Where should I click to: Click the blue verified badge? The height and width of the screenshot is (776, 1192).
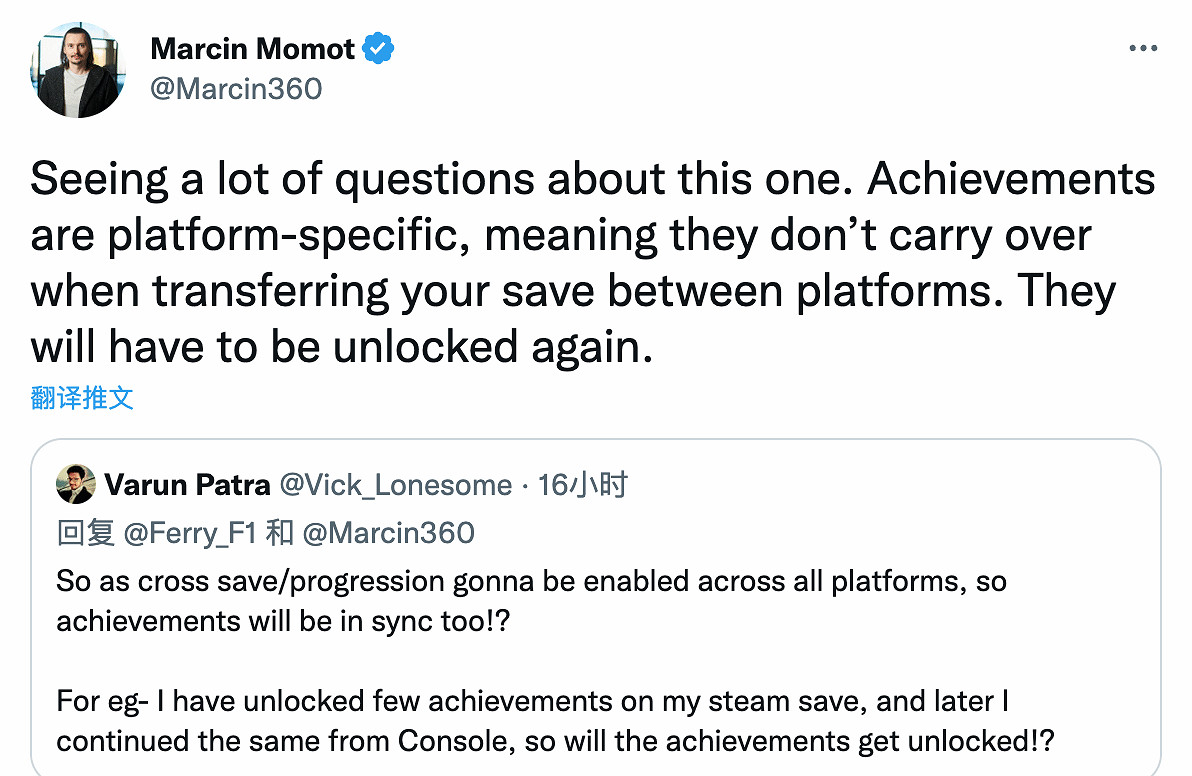(378, 48)
